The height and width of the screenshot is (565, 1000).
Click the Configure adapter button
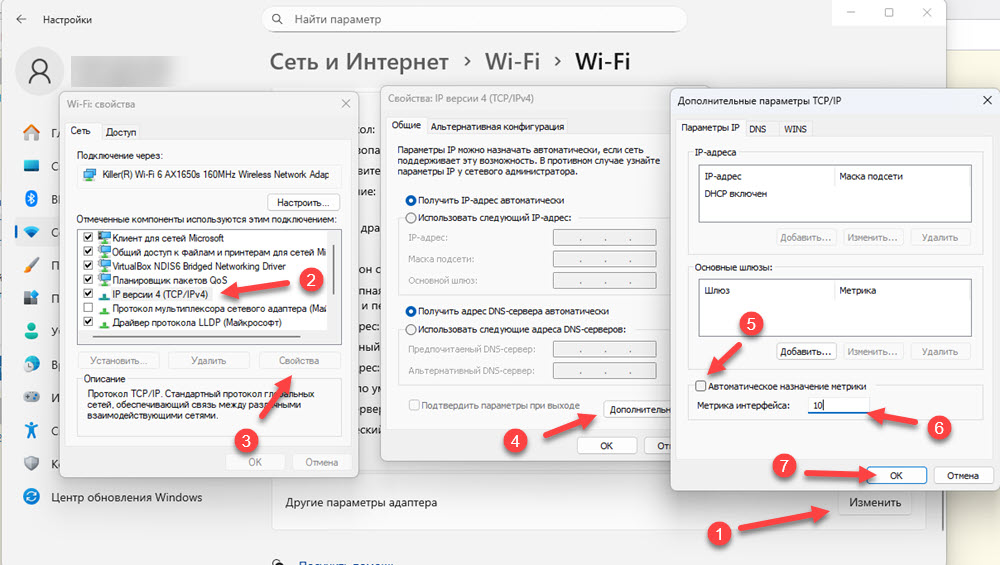(304, 201)
